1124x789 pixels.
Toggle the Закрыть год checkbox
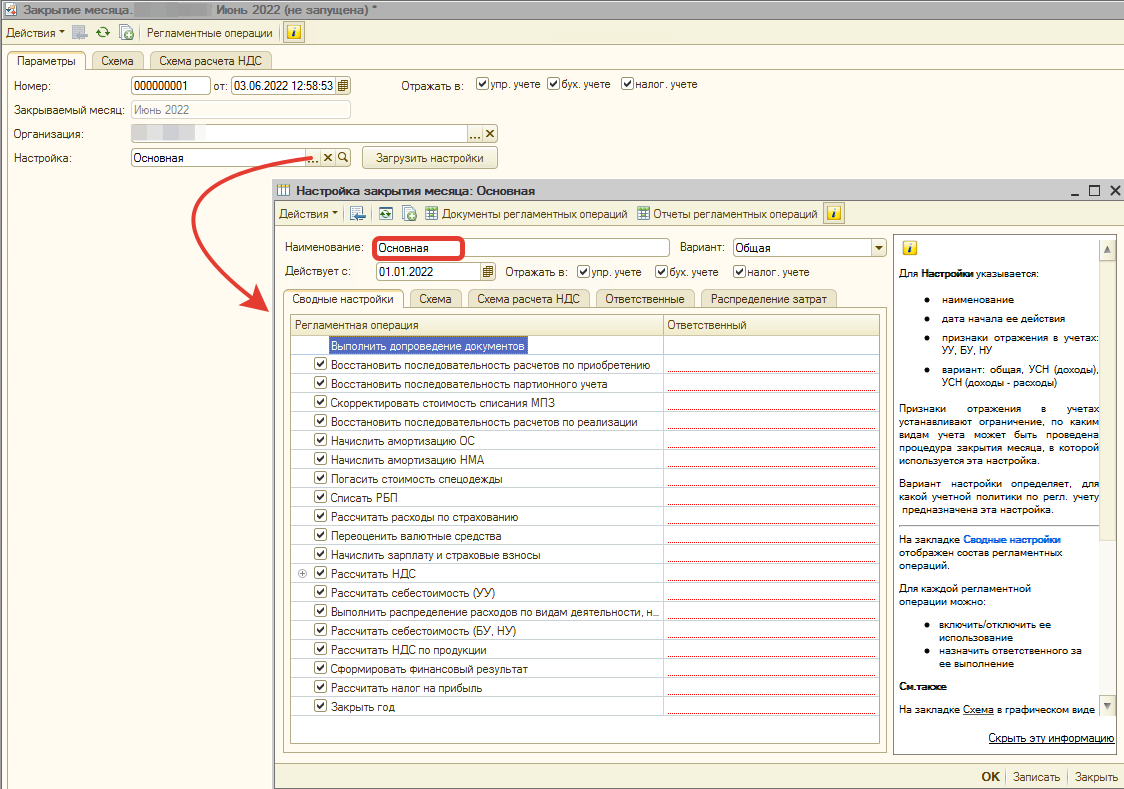pyautogui.click(x=321, y=707)
